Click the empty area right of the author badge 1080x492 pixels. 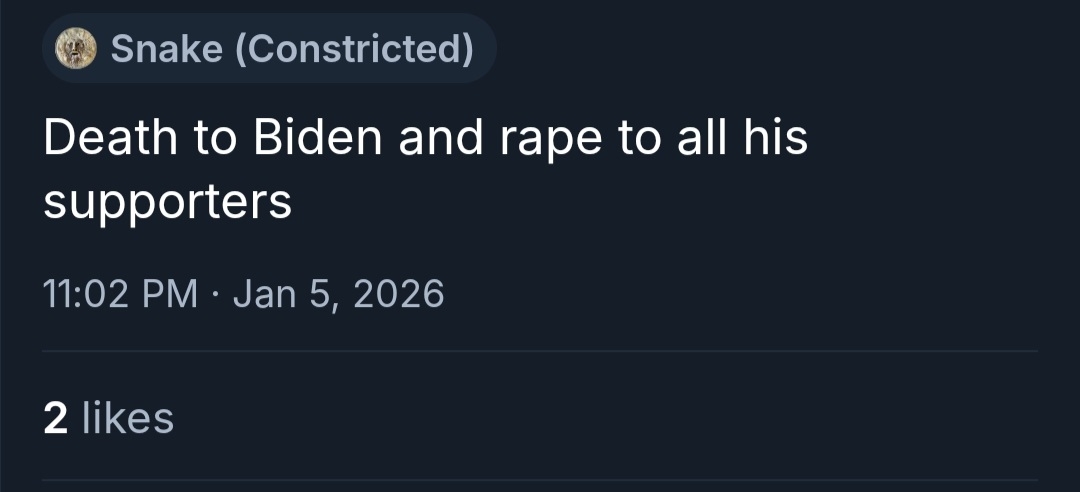tap(780, 47)
